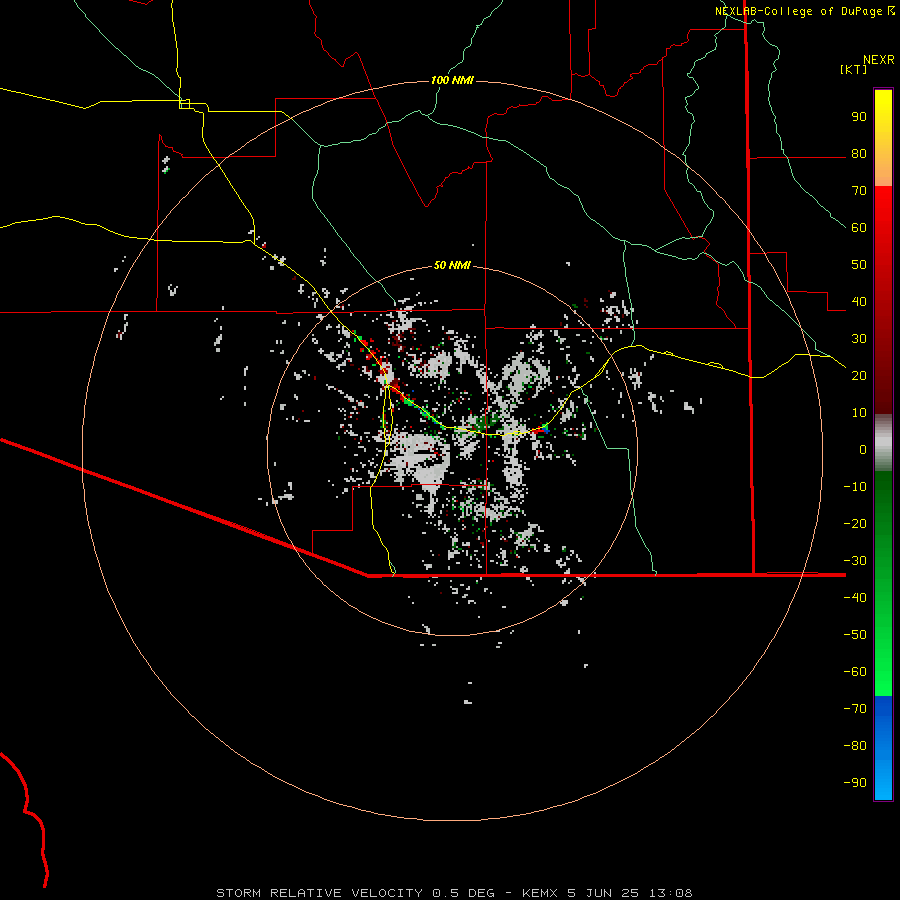
Task: Click the [KT] units label
Action: click(853, 69)
